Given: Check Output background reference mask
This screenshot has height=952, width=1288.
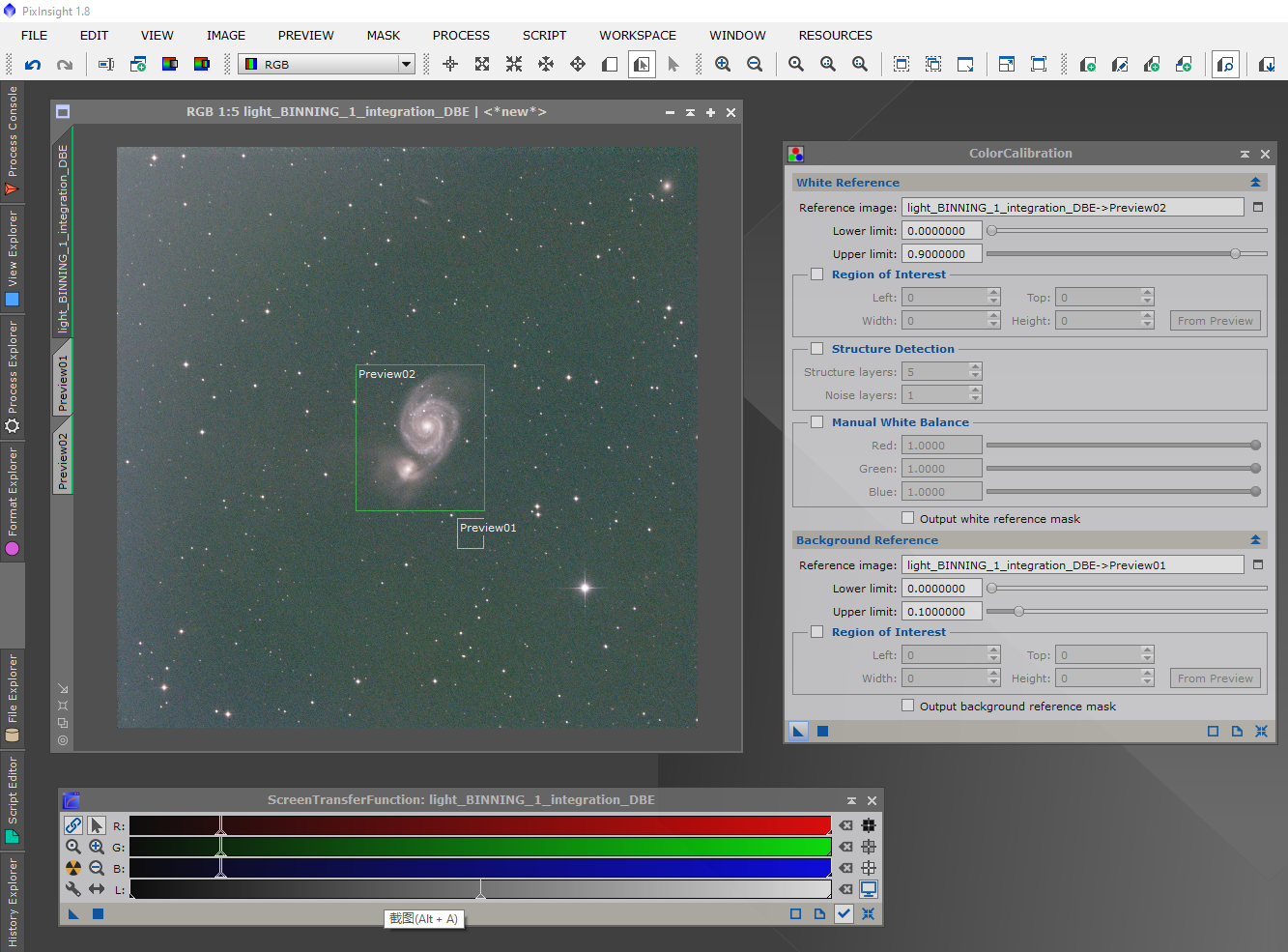Looking at the screenshot, I should (x=907, y=706).
